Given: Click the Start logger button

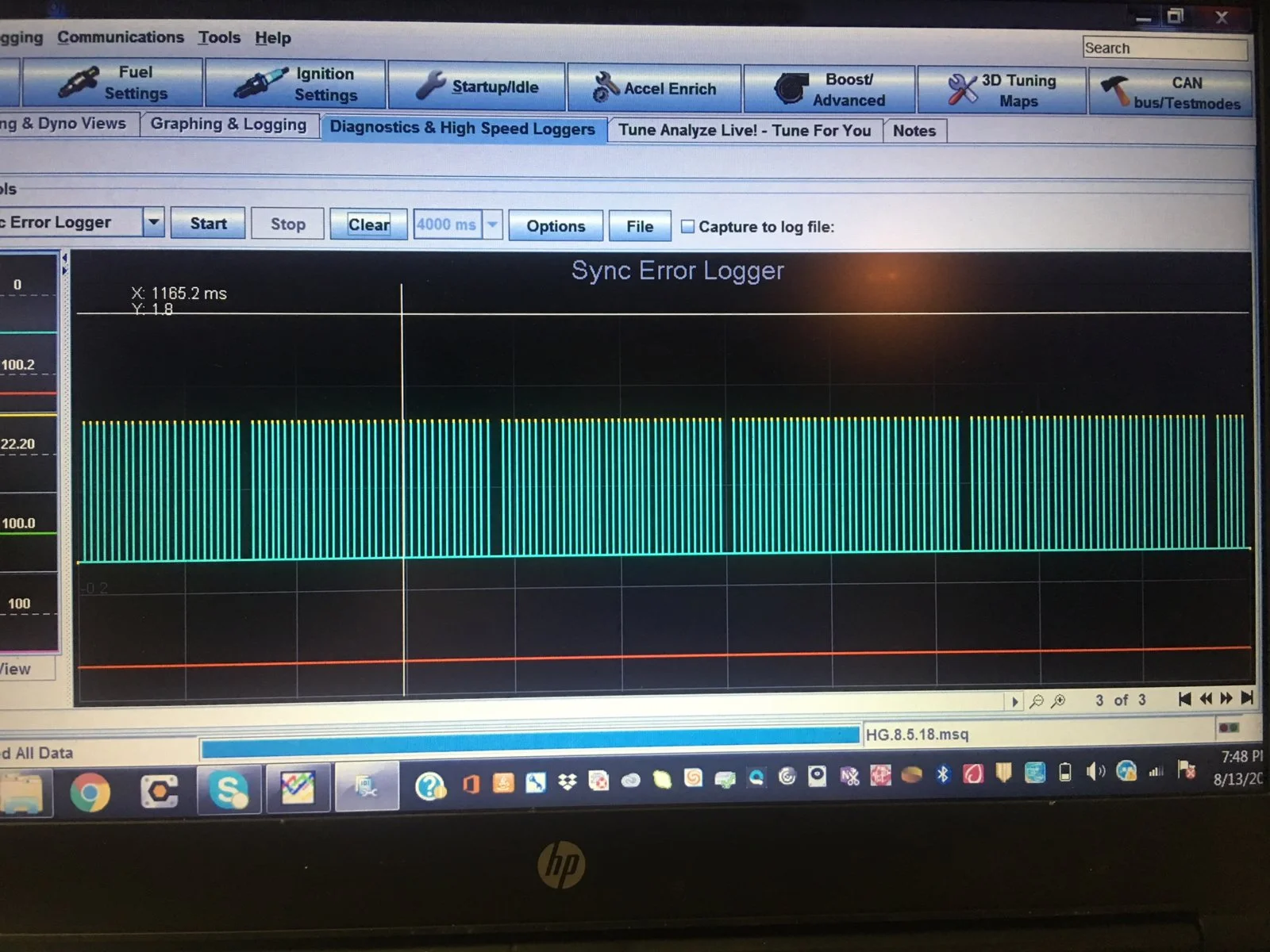Looking at the screenshot, I should tap(208, 224).
